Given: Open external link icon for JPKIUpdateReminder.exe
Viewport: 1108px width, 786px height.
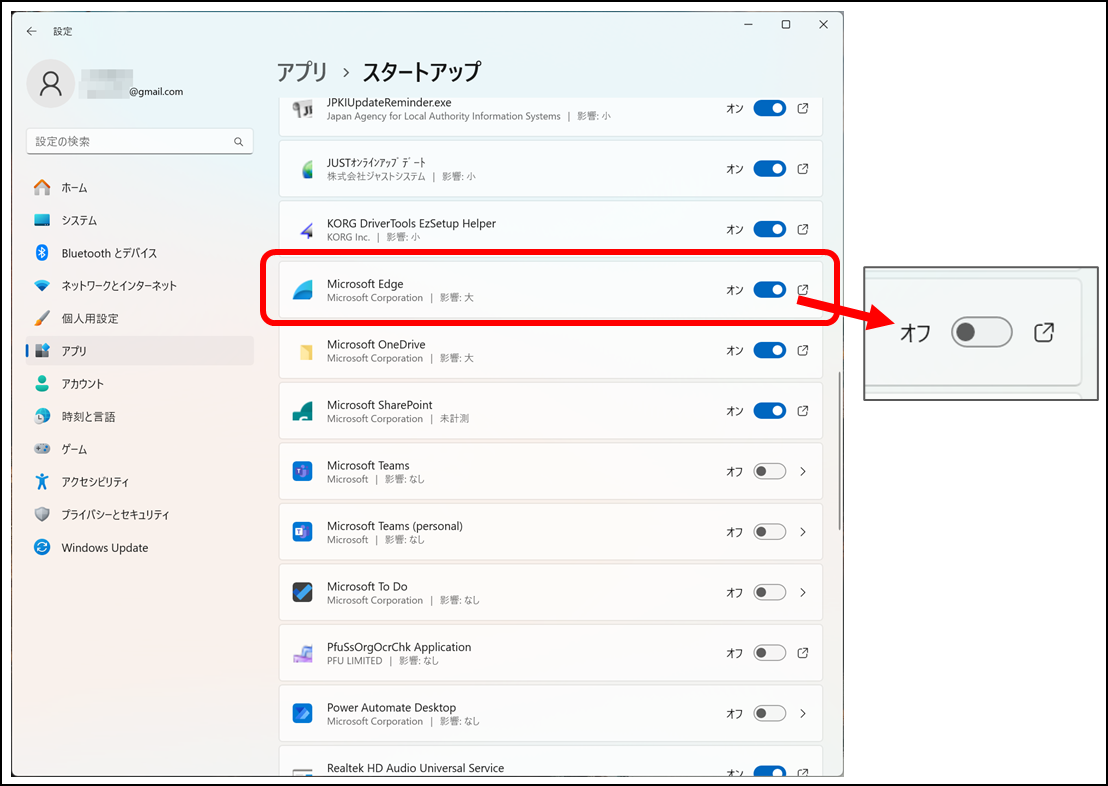Looking at the screenshot, I should coord(803,108).
